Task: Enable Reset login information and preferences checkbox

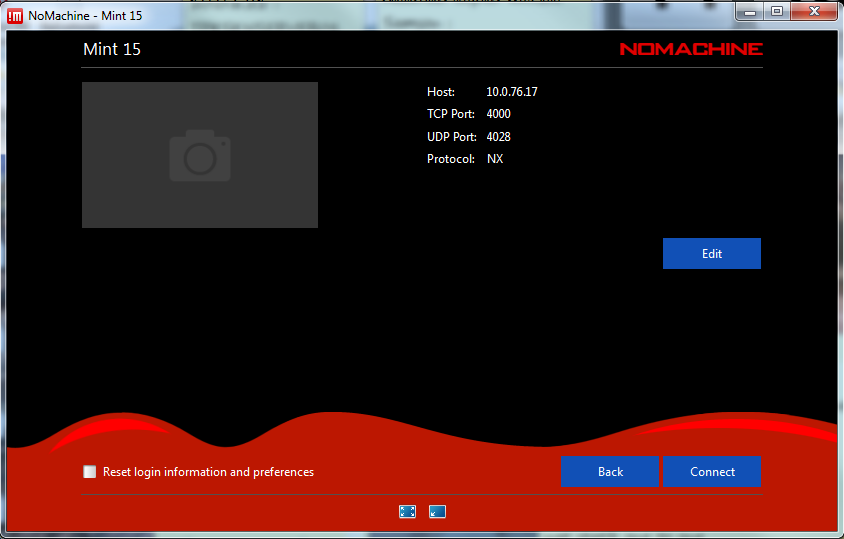Action: pos(89,472)
